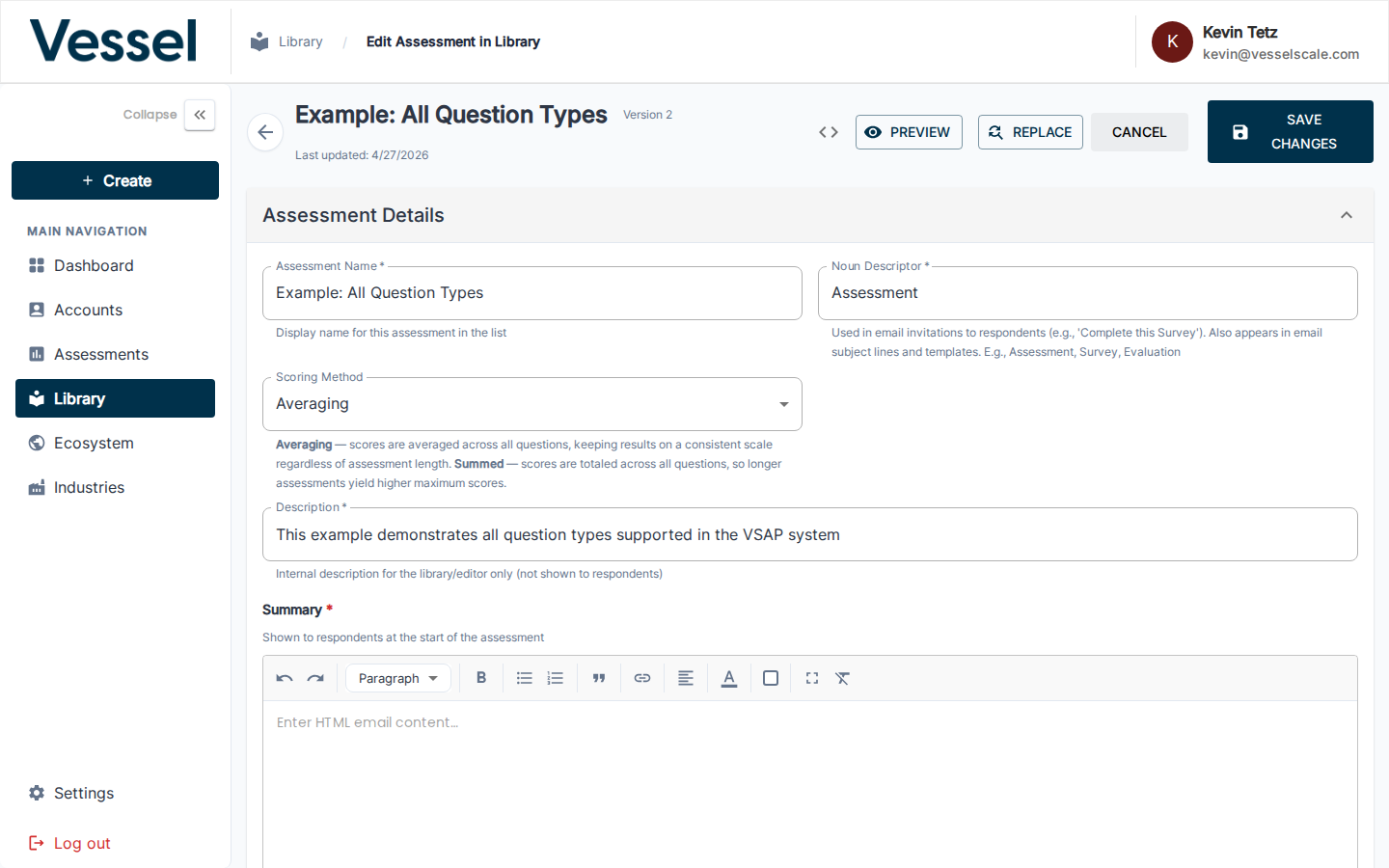This screenshot has height=868, width=1389.
Task: Insert a numbered list
Action: click(x=556, y=678)
